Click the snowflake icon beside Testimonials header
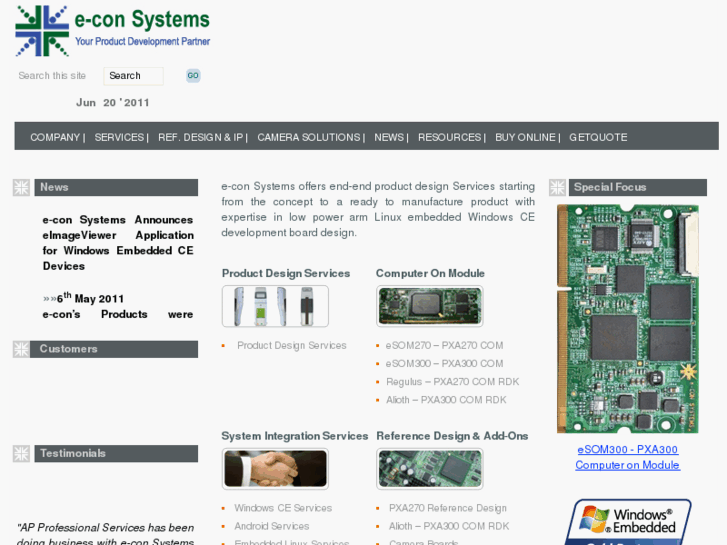Screen dimensions: 727x545 (x=21, y=454)
